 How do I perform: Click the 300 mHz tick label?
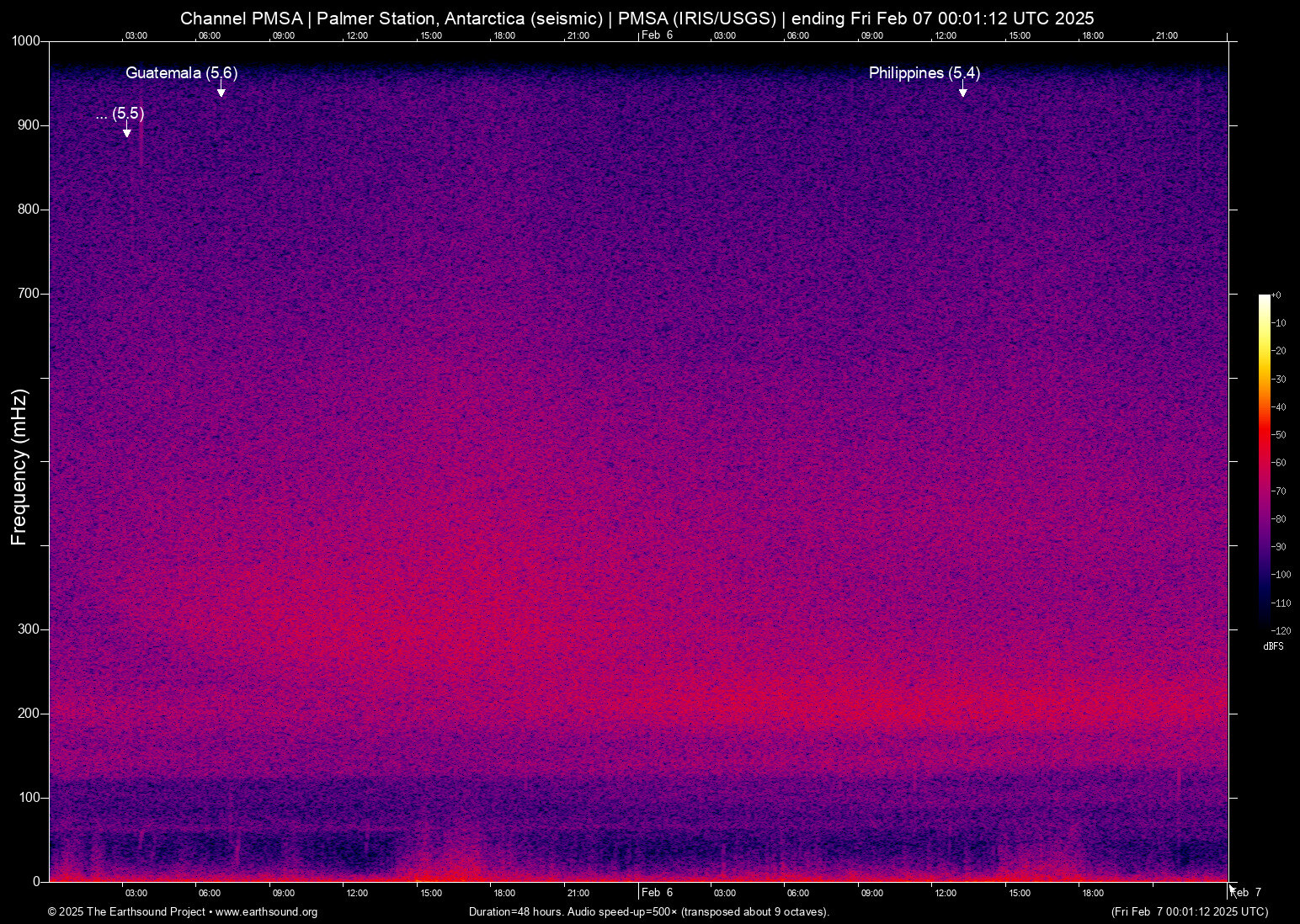pyautogui.click(x=29, y=629)
